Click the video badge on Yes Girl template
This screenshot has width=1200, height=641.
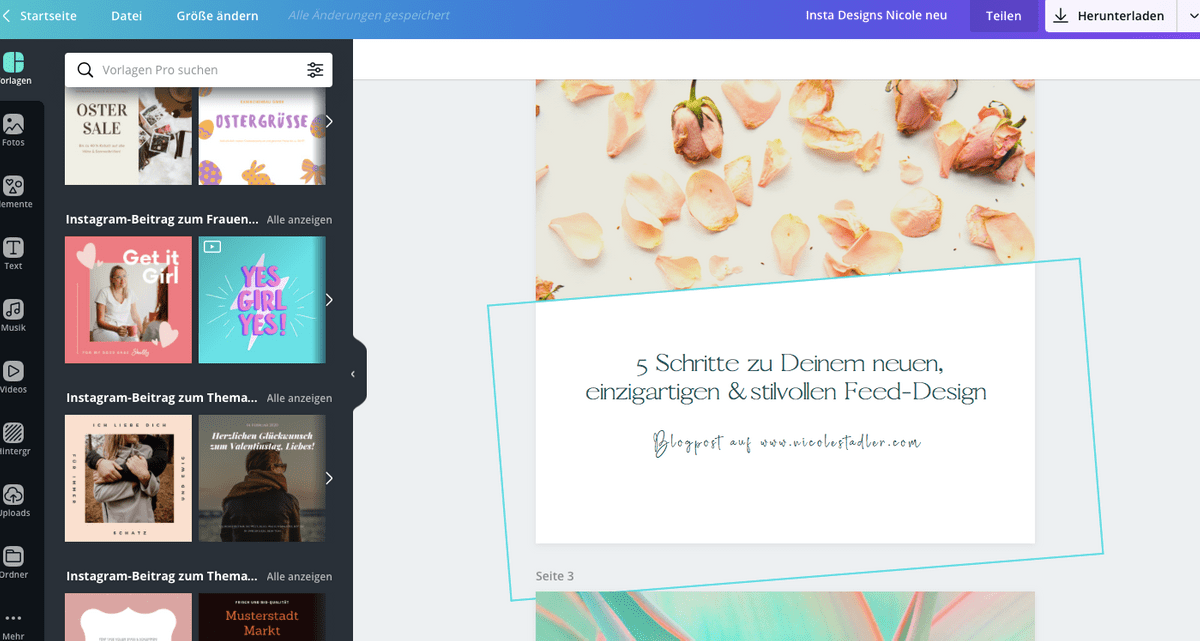point(212,246)
